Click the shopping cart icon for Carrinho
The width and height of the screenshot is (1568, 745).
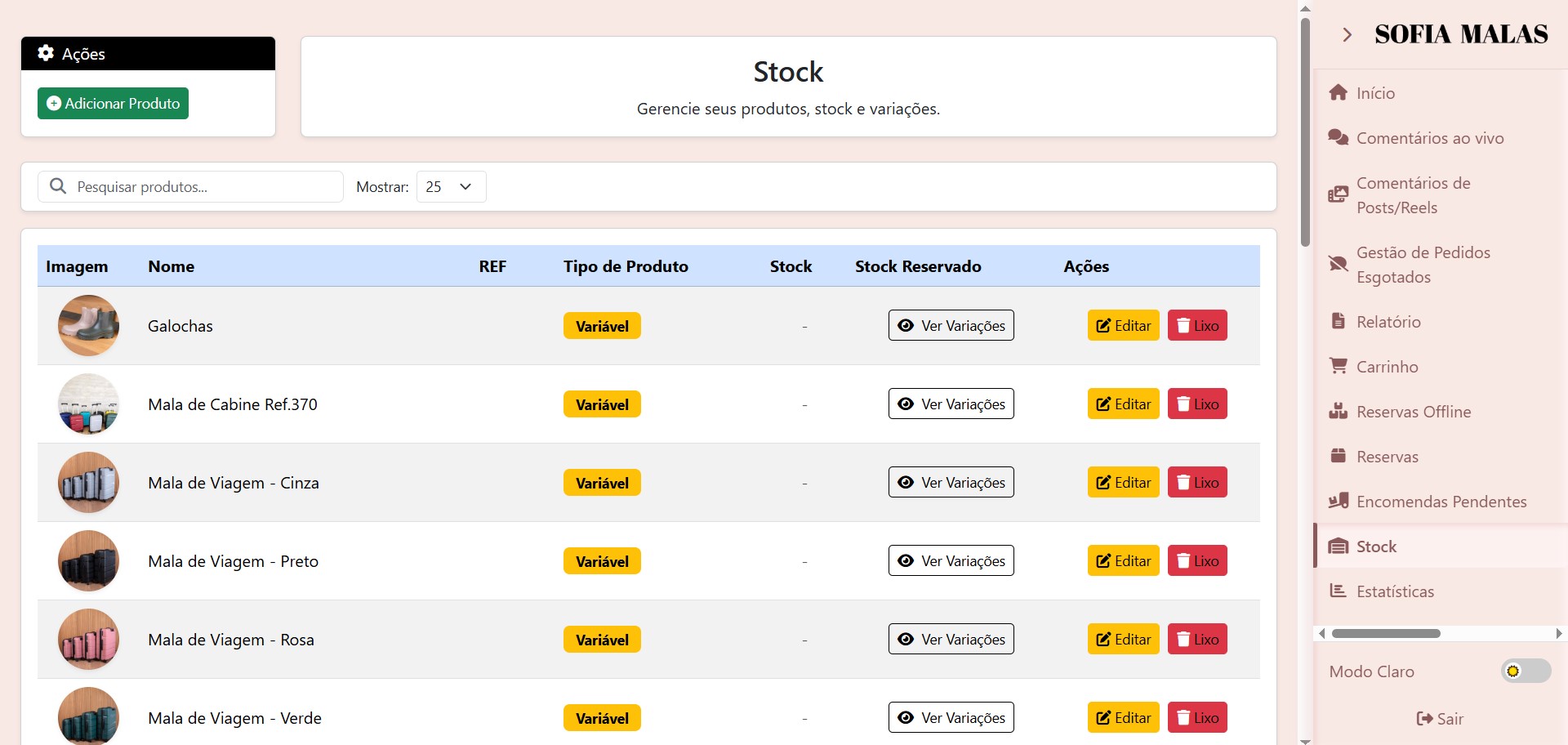[x=1338, y=366]
